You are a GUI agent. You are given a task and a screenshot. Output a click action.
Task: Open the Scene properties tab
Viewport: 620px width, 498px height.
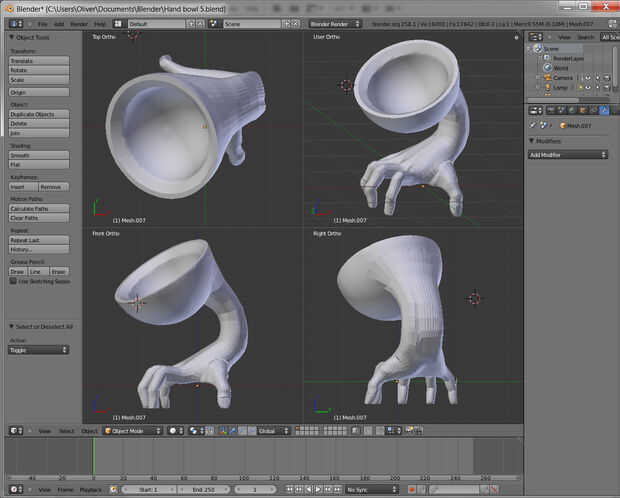point(561,110)
